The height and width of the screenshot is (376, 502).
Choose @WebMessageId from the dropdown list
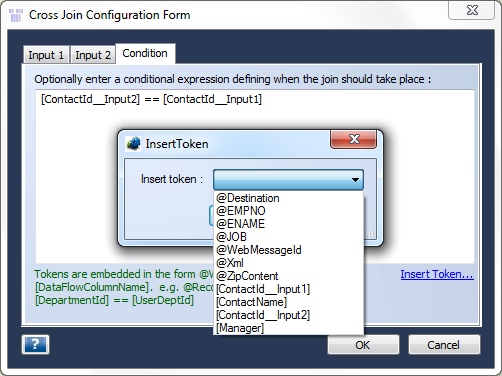pyautogui.click(x=288, y=250)
